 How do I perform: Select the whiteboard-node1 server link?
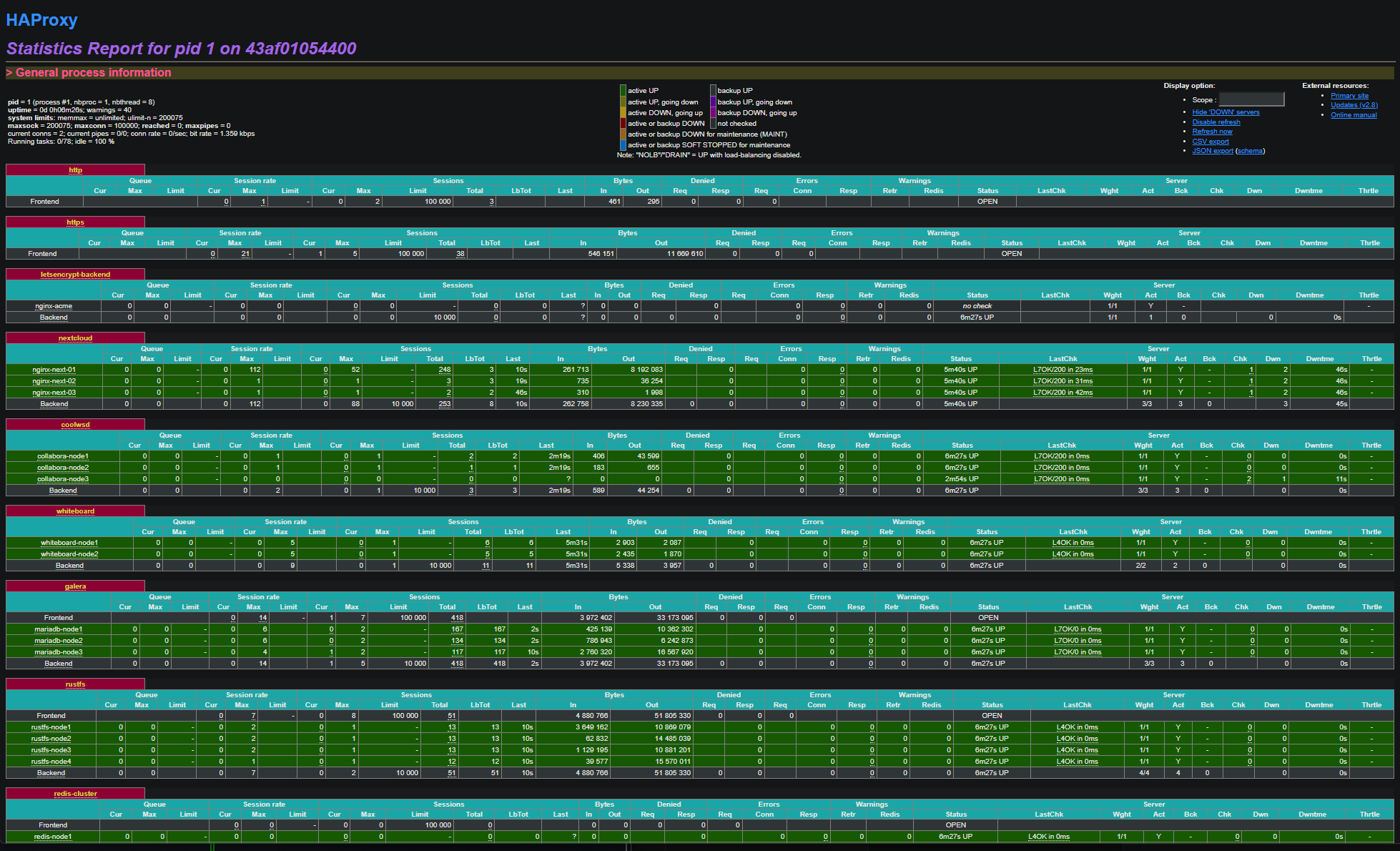tap(69, 543)
